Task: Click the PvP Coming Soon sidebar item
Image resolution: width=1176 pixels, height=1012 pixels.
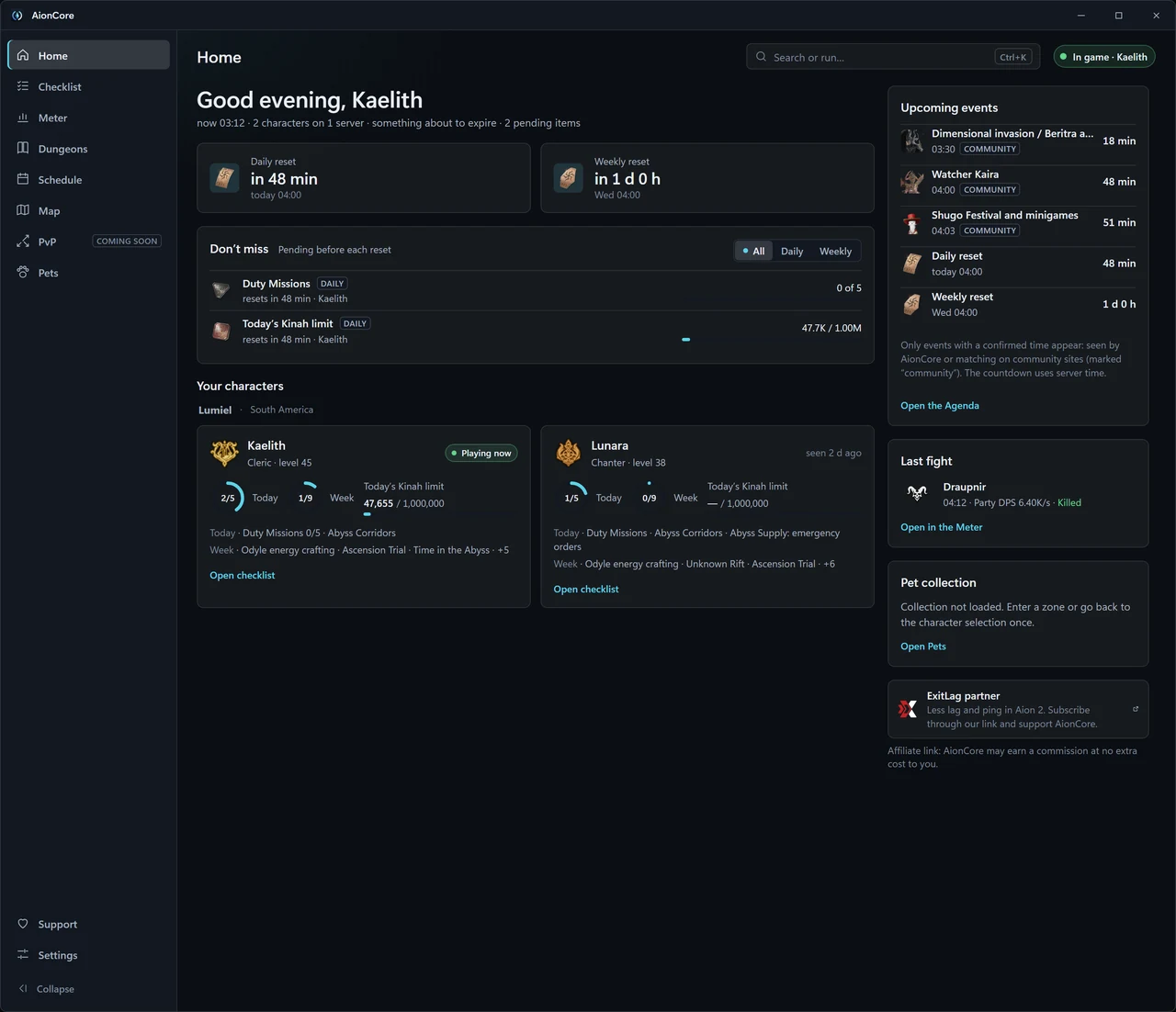Action: pyautogui.click(x=88, y=242)
